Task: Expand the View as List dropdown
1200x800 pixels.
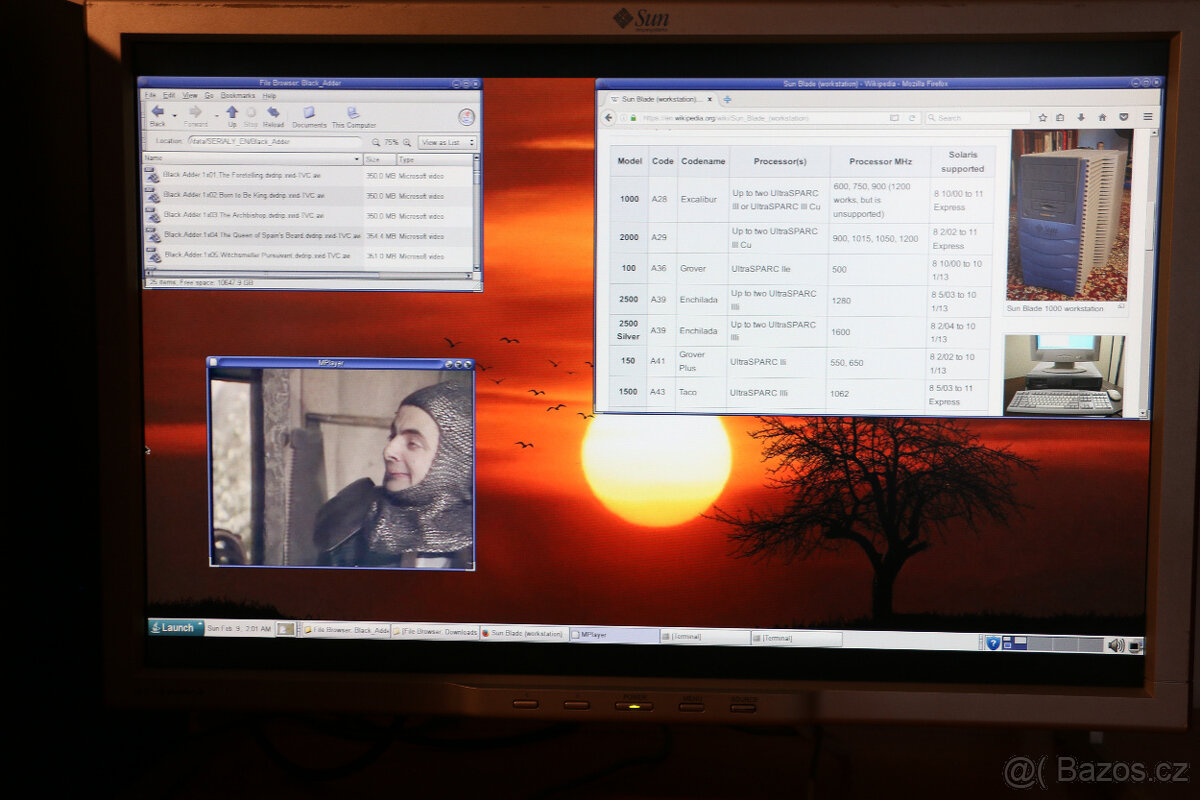Action: [x=447, y=142]
